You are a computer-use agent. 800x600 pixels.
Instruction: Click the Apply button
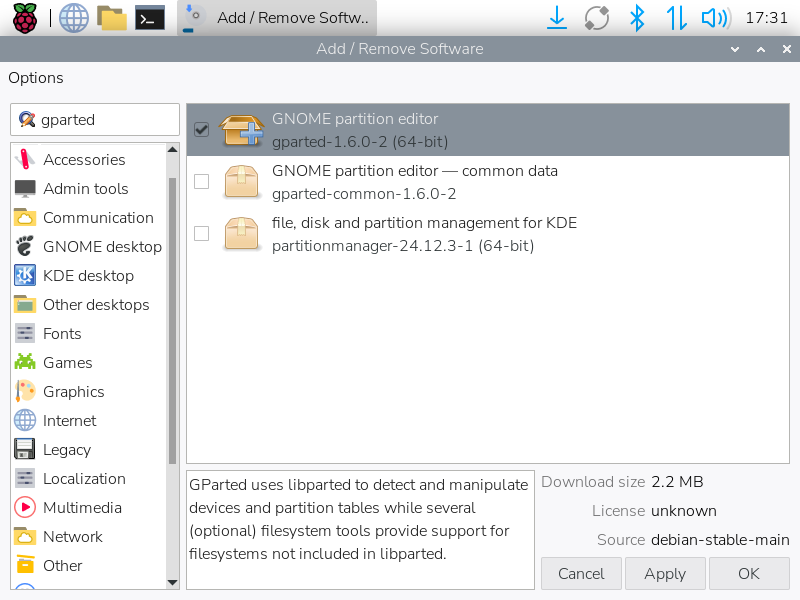664,574
